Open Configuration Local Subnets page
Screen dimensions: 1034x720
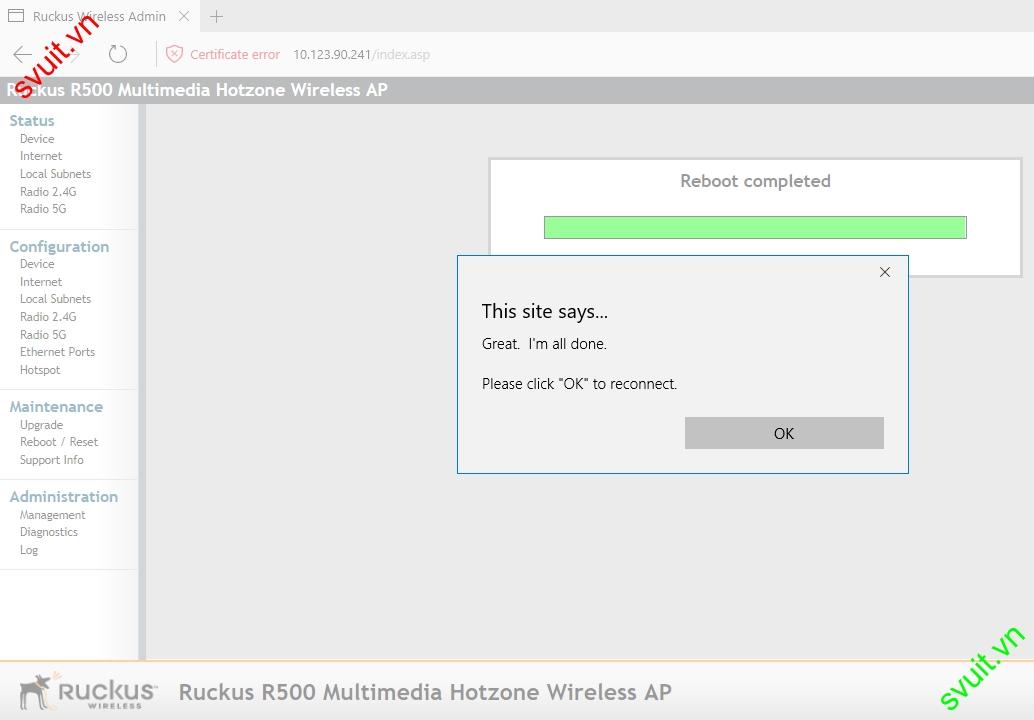click(x=55, y=299)
